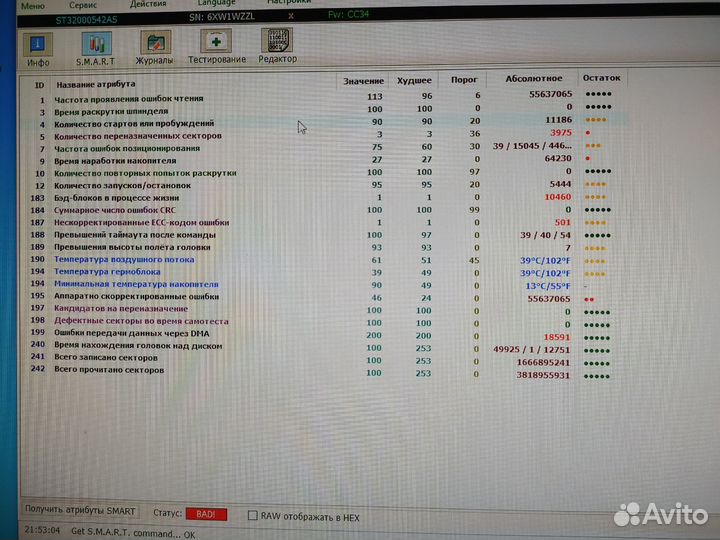This screenshot has height=540, width=720.
Task: Select row Количество запусков/остановок
Action: [324, 185]
